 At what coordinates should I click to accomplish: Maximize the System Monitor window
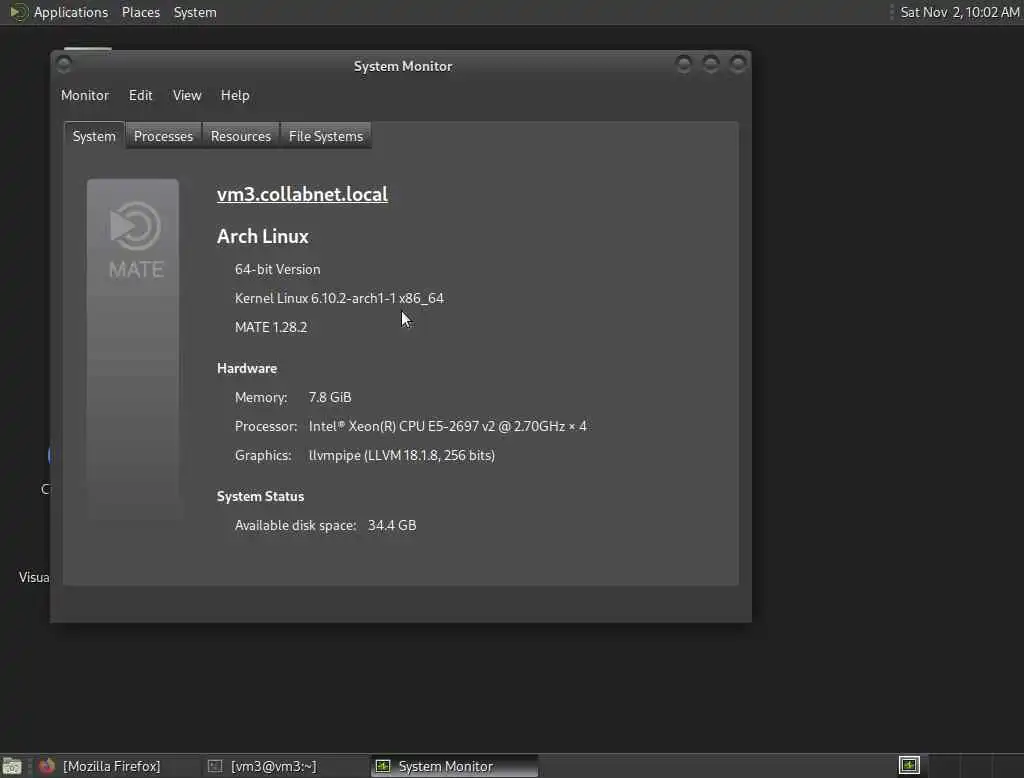click(711, 64)
